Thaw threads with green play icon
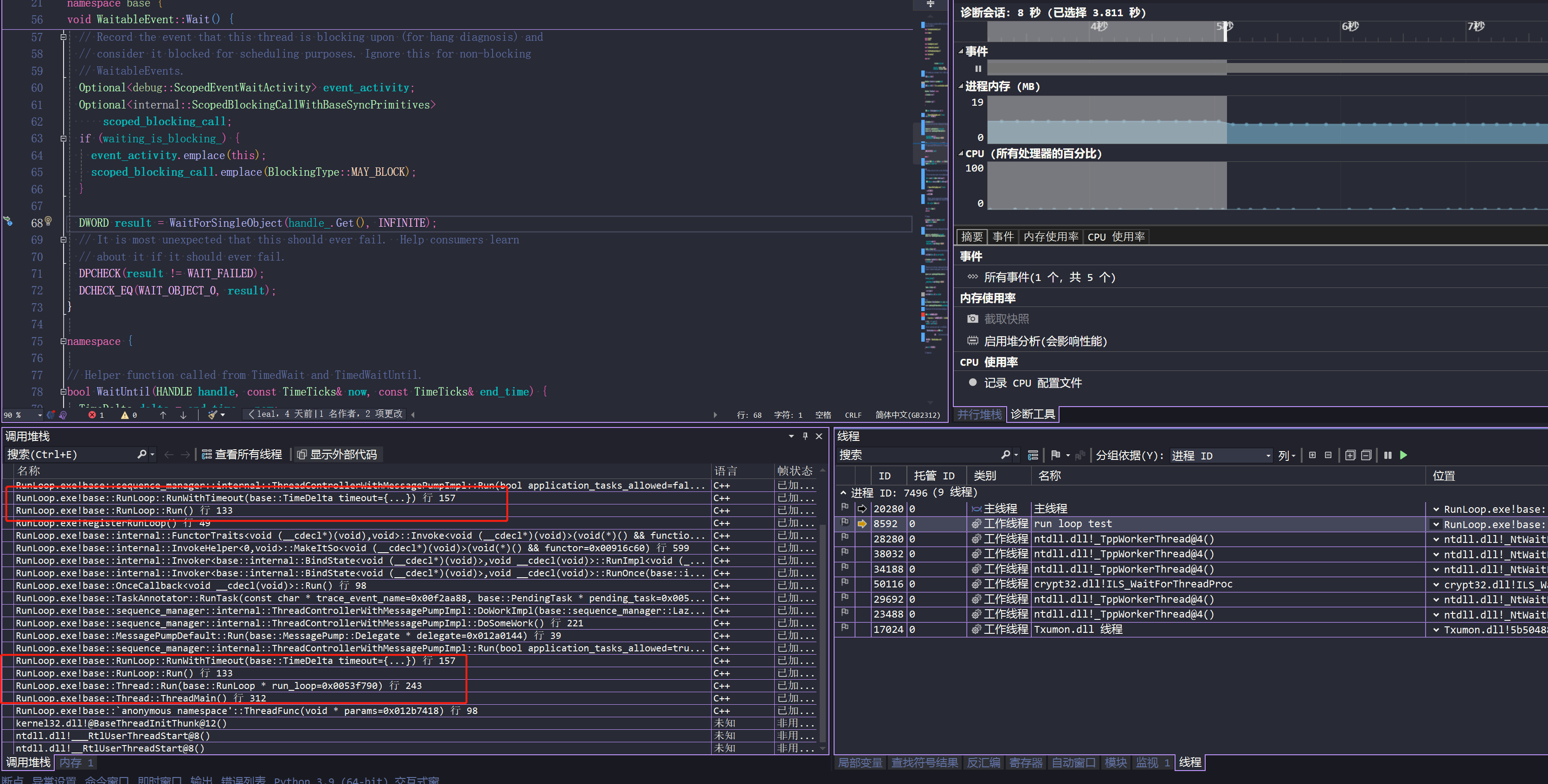This screenshot has width=1548, height=784. pos(1404,455)
